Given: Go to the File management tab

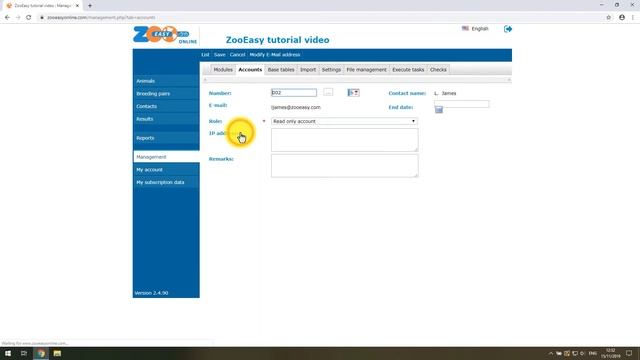Looking at the screenshot, I should pyautogui.click(x=366, y=70).
